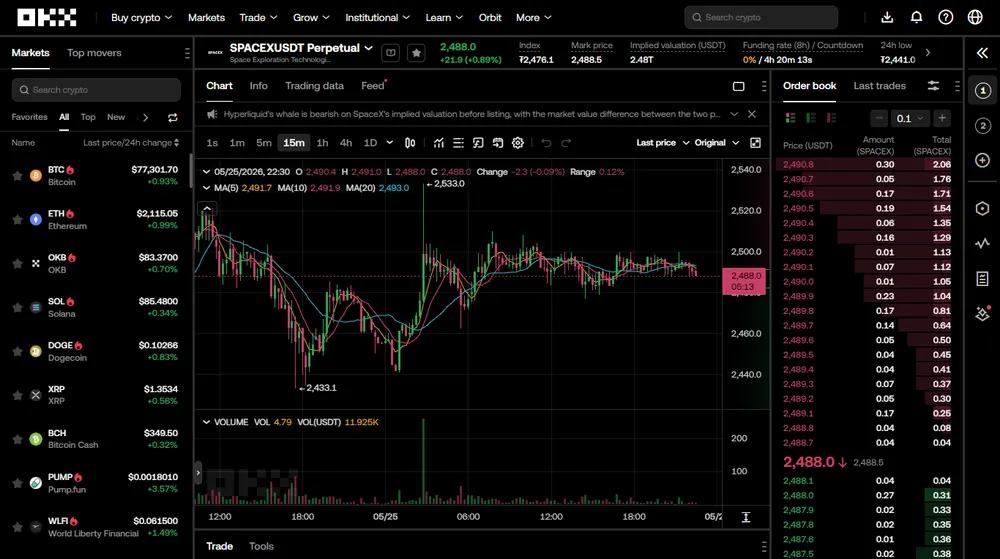Show sell orders only in order book
The image size is (1000, 559).
(831, 118)
